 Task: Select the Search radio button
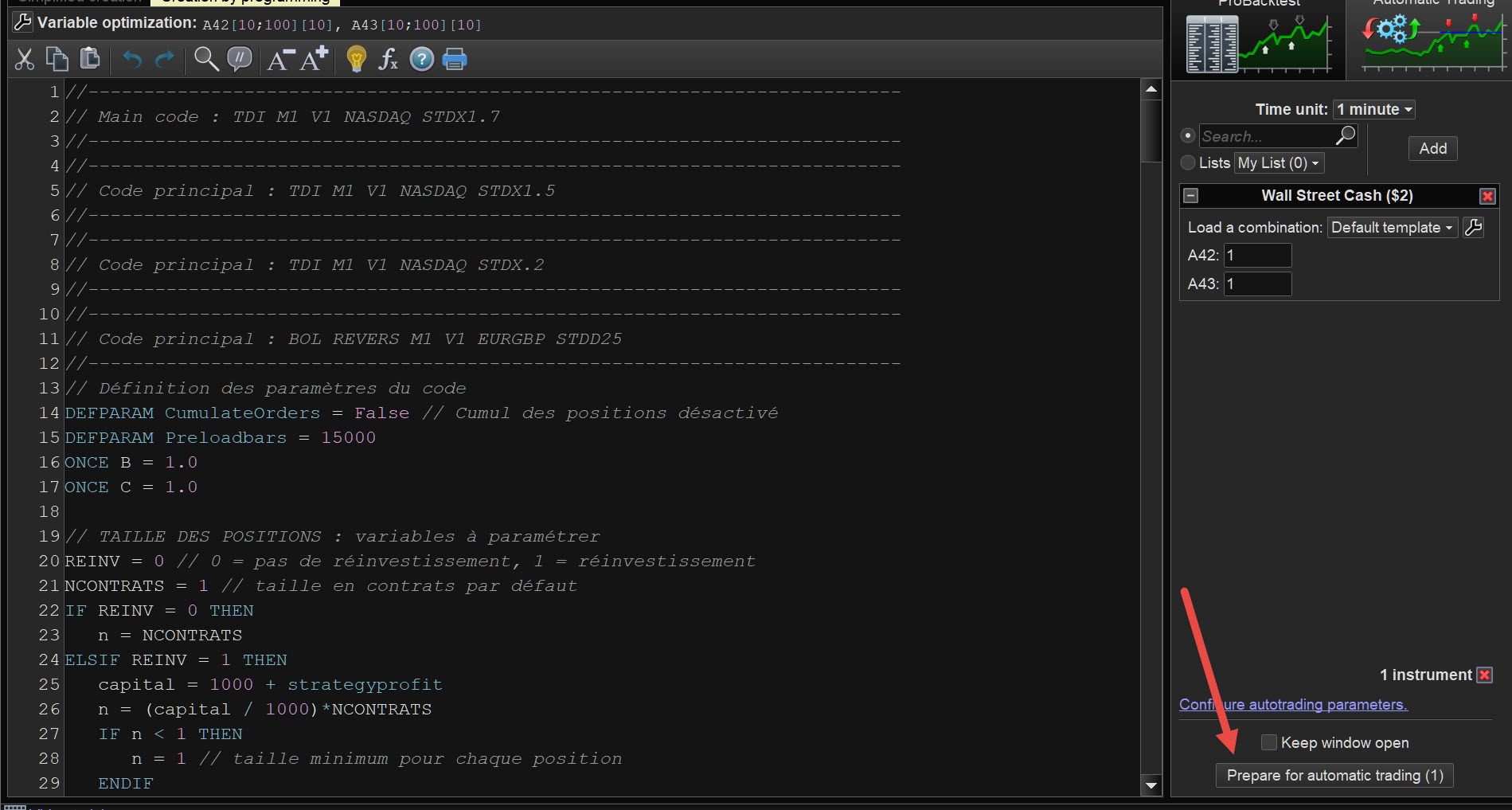click(1188, 135)
